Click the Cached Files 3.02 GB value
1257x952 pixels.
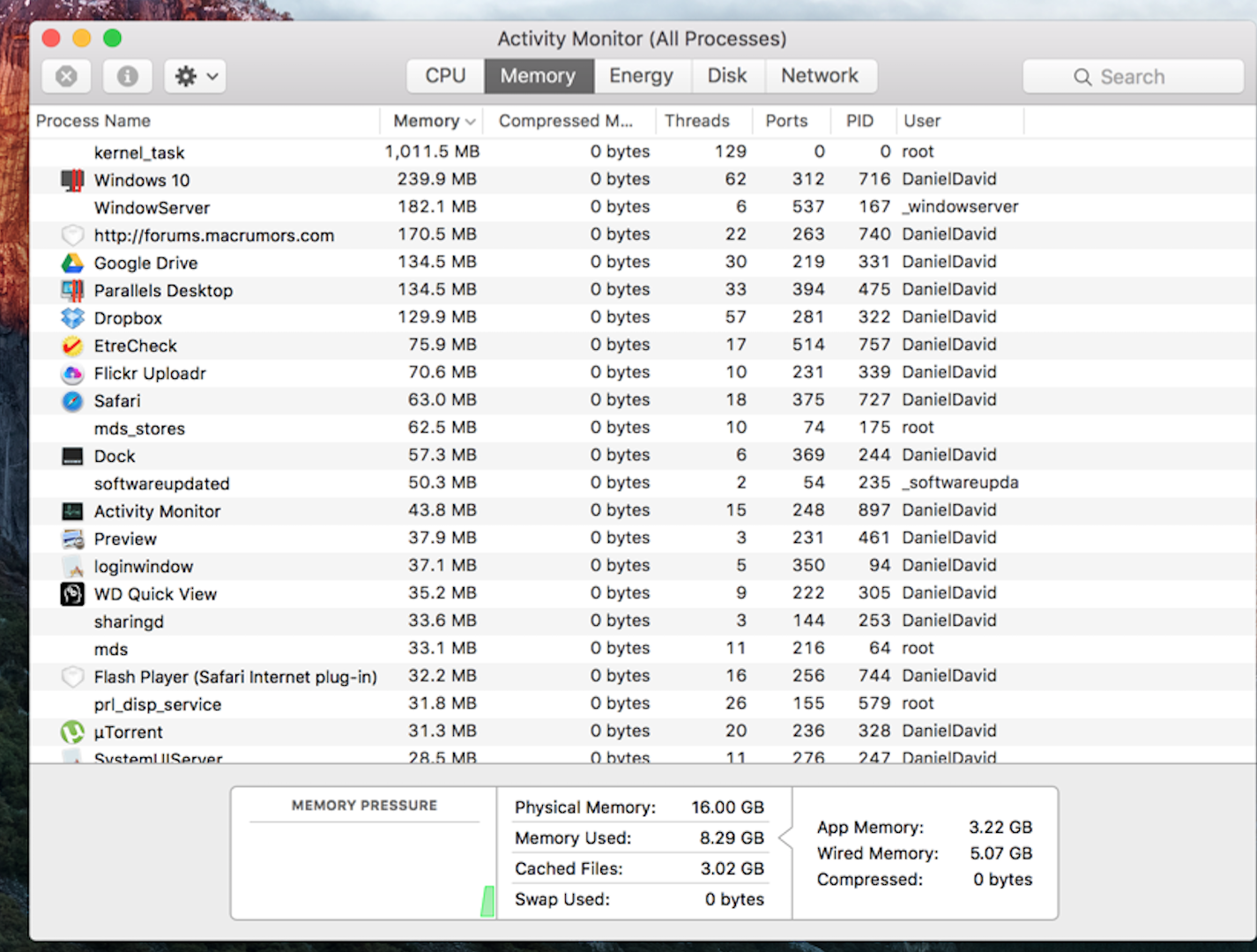point(732,868)
